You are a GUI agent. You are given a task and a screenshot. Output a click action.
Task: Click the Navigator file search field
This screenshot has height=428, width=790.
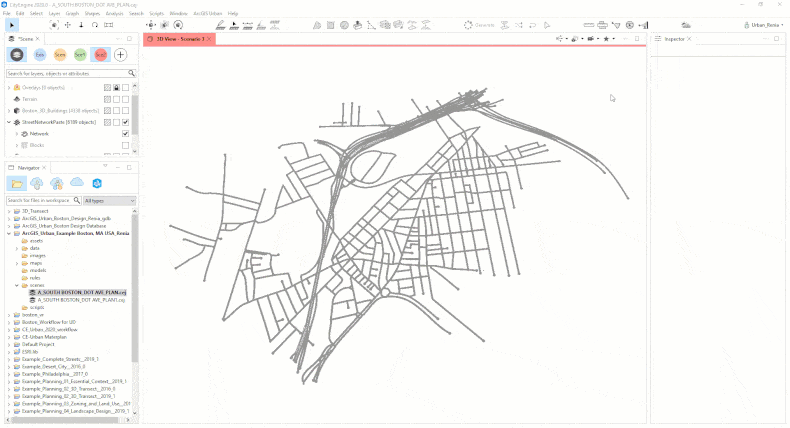tap(44, 201)
